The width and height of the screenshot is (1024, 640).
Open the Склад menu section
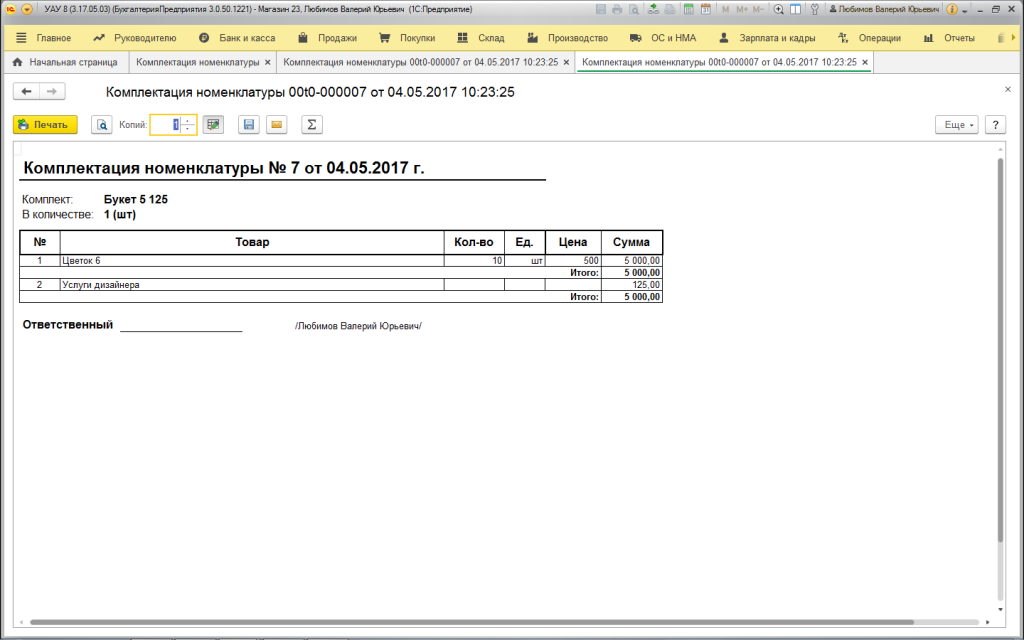click(x=481, y=38)
